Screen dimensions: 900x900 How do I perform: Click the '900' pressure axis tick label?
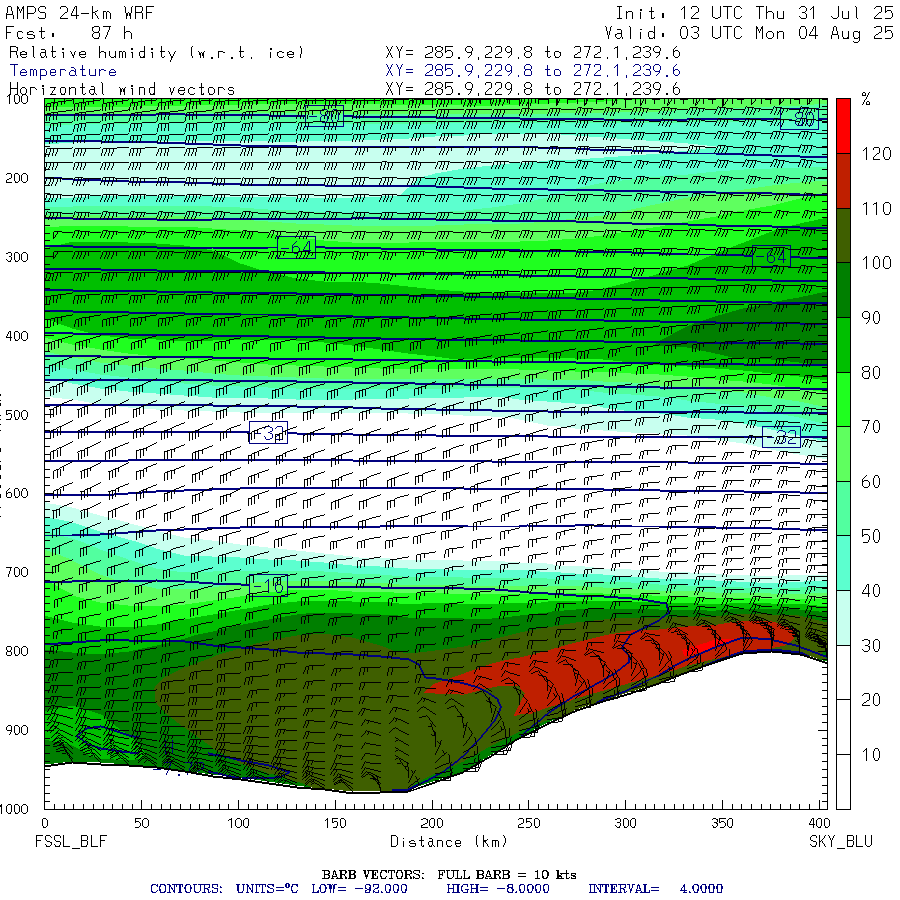click(x=17, y=730)
